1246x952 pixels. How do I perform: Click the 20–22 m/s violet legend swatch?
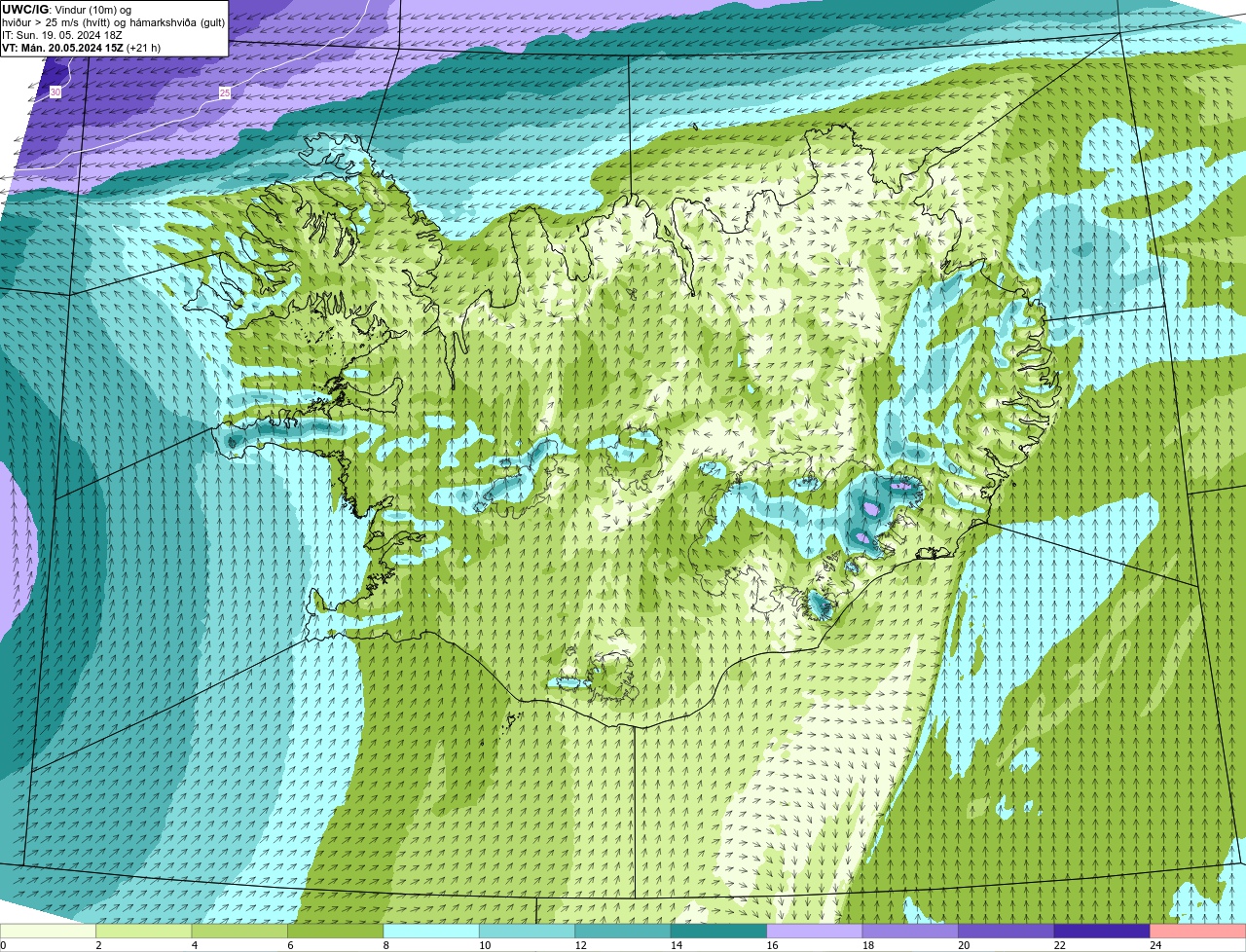tap(1007, 932)
